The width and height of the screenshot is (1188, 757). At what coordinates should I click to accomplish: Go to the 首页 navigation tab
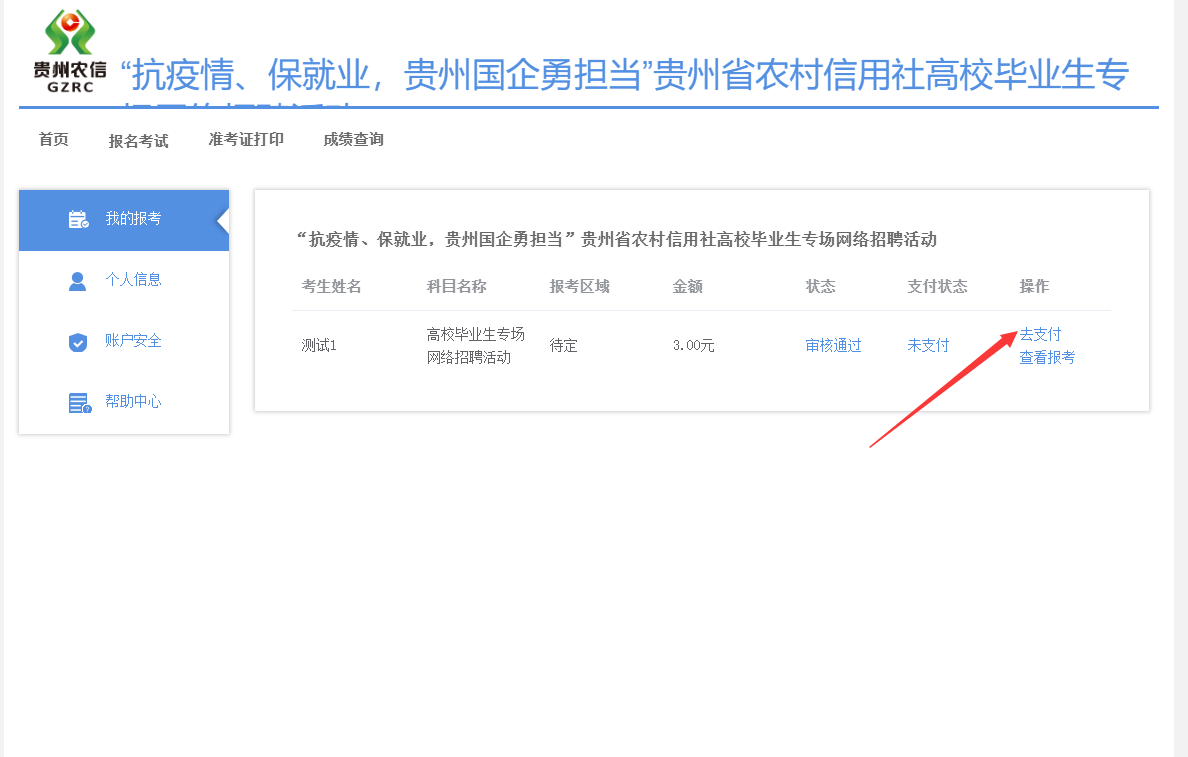[54, 140]
